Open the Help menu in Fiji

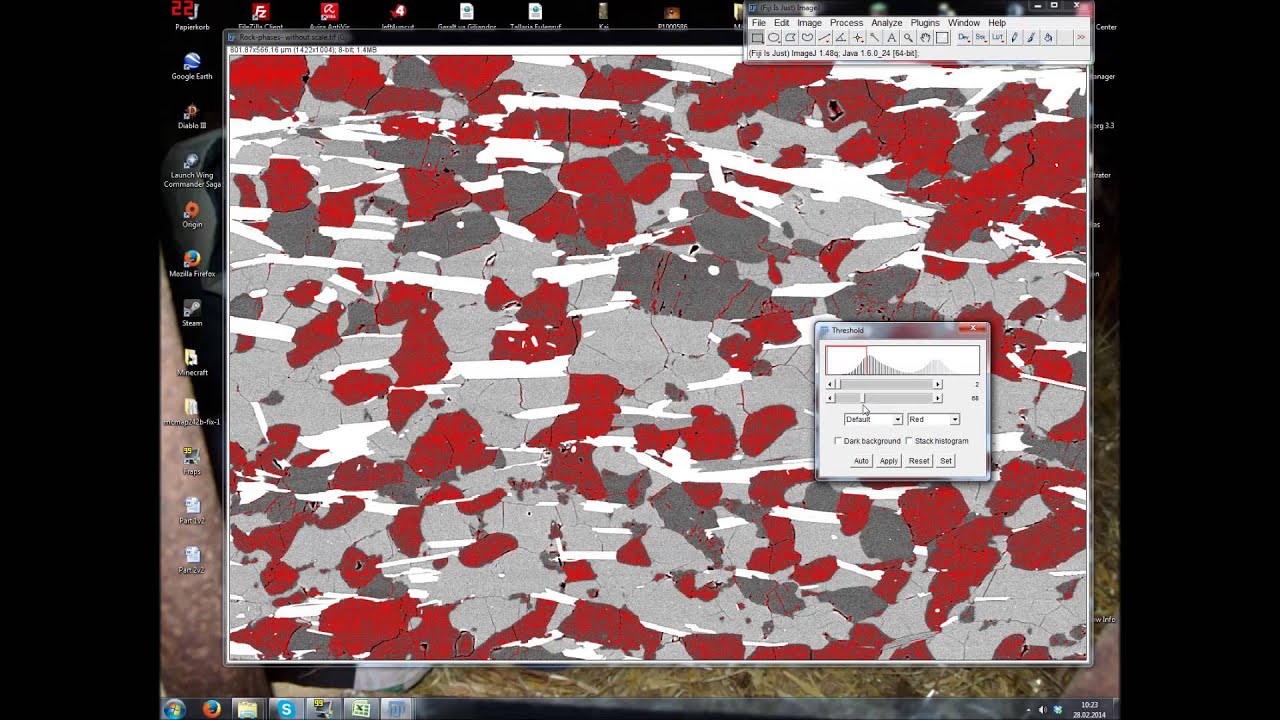(x=997, y=22)
